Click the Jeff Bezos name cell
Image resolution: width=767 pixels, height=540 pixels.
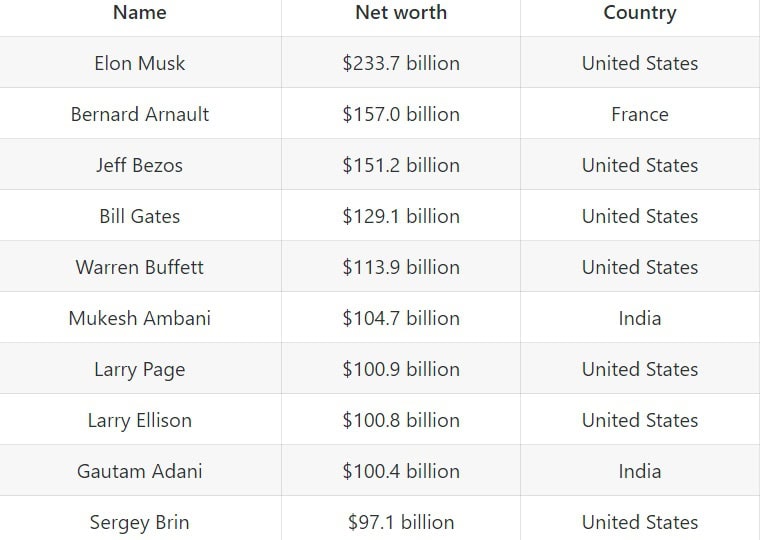pyautogui.click(x=140, y=165)
